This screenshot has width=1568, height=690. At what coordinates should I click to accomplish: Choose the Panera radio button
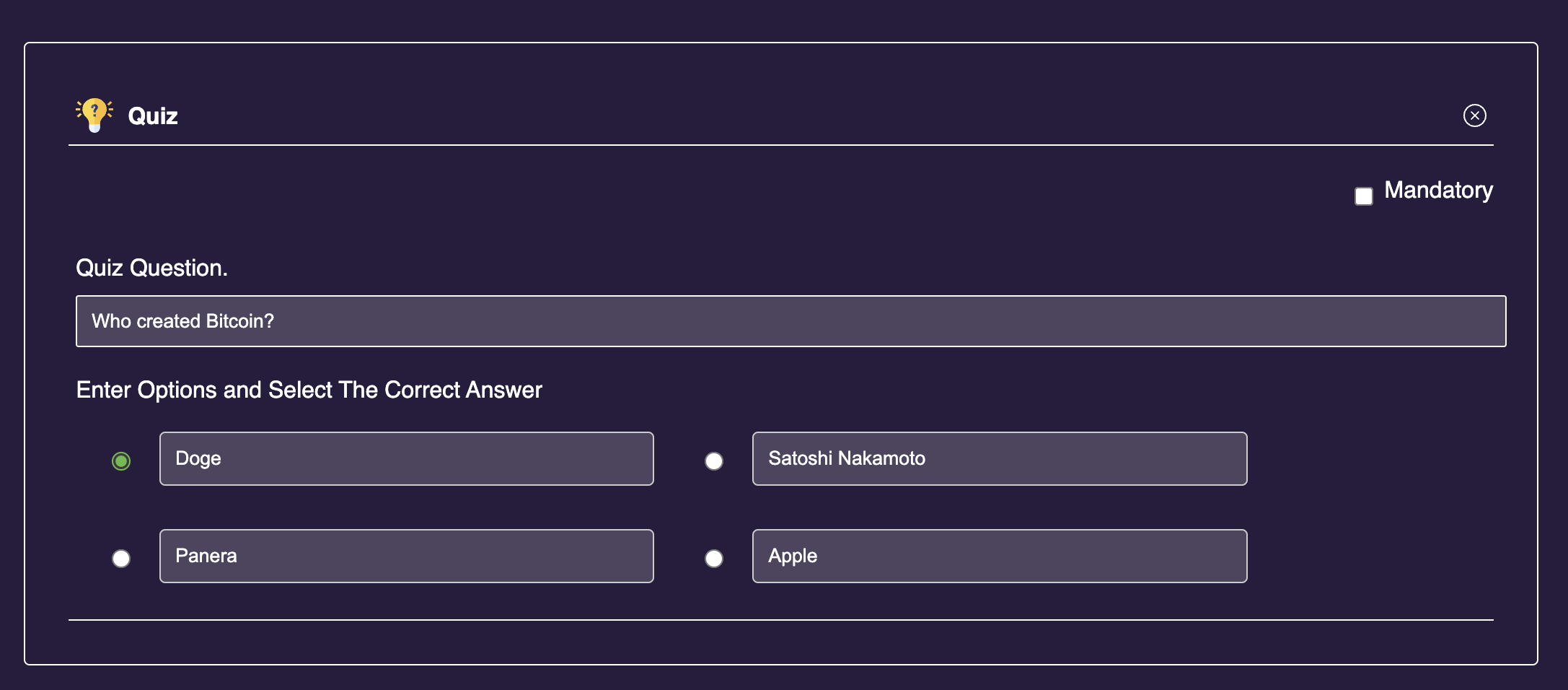point(121,558)
